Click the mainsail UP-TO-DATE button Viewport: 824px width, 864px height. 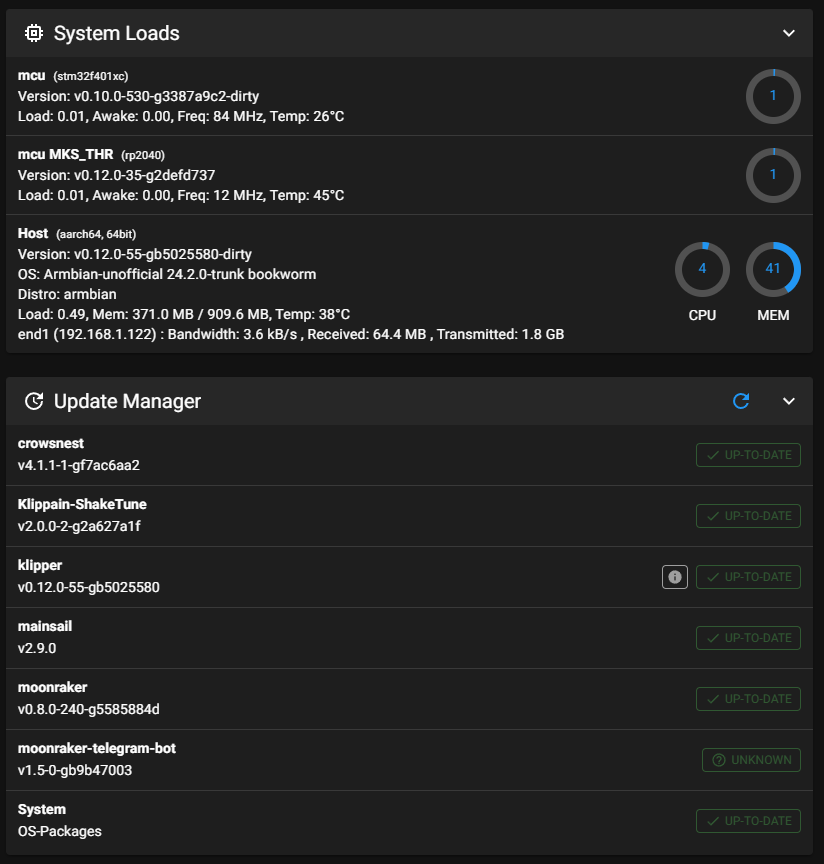[748, 638]
